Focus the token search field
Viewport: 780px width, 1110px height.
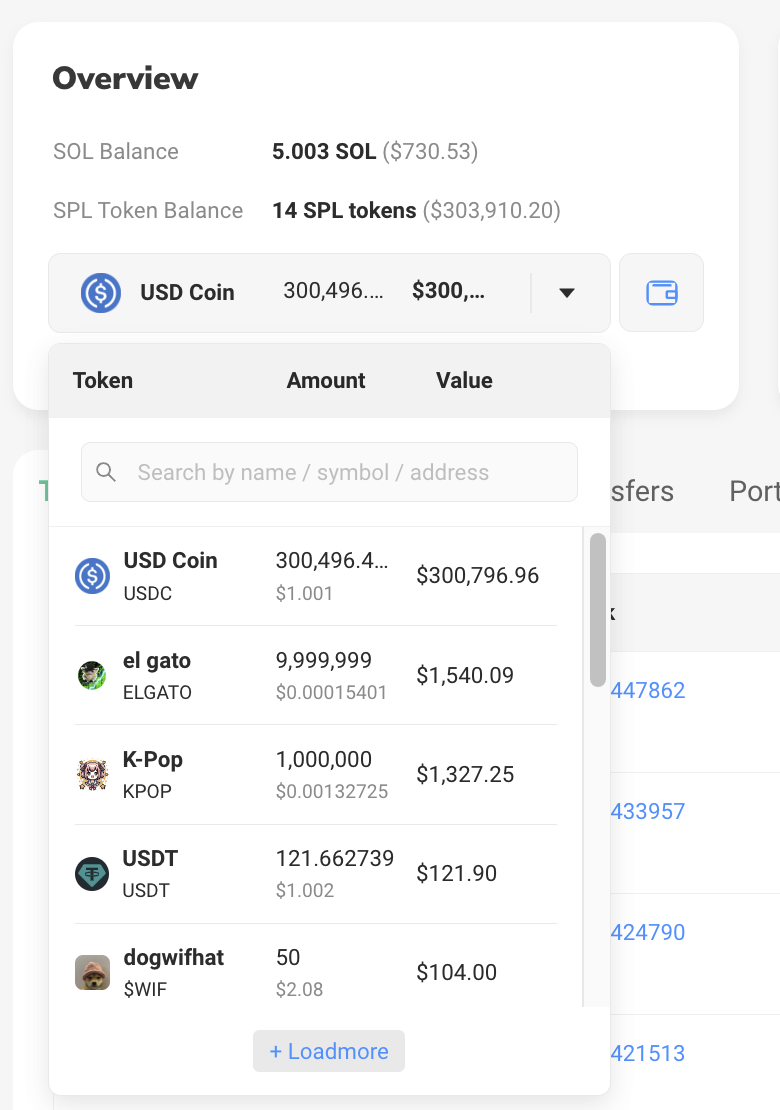pyautogui.click(x=329, y=472)
